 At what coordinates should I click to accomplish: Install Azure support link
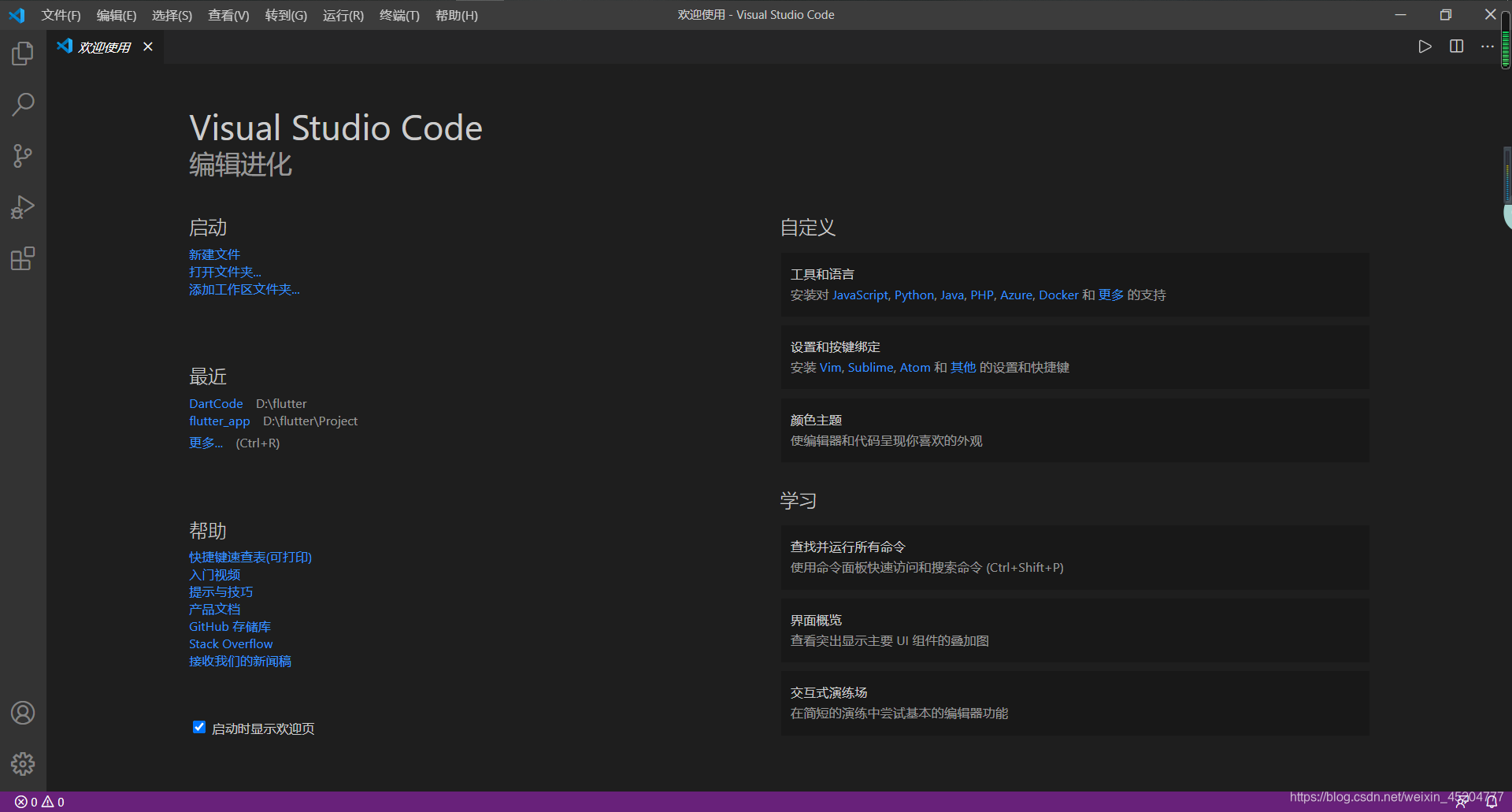tap(1016, 295)
